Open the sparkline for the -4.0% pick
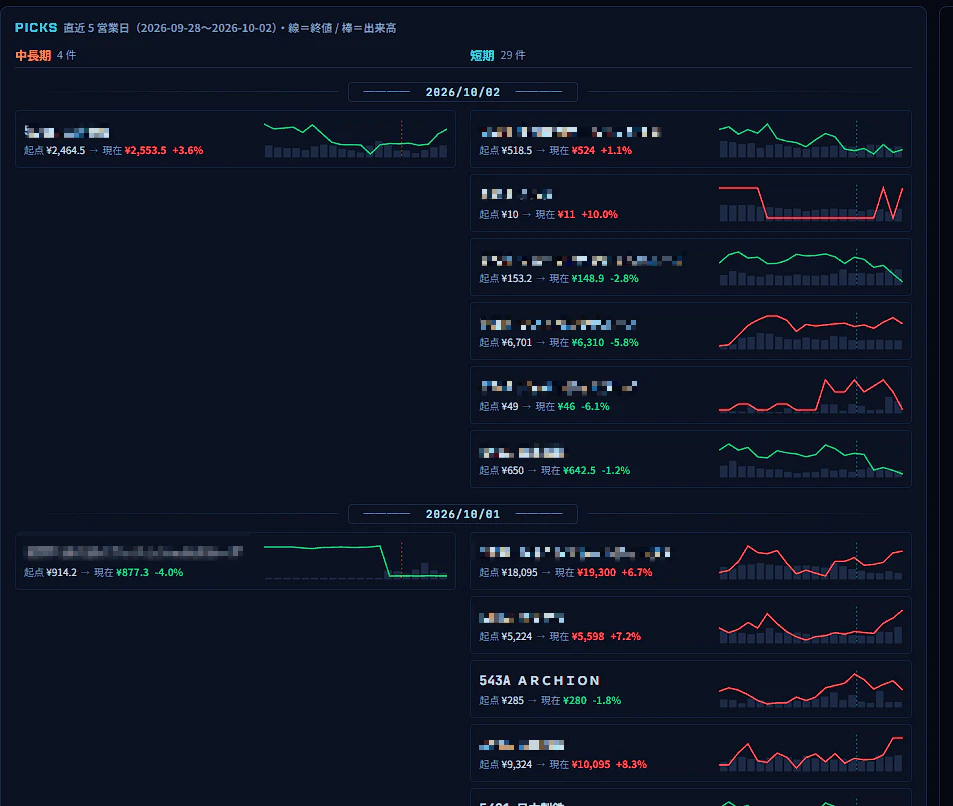The width and height of the screenshot is (953, 806). click(356, 561)
